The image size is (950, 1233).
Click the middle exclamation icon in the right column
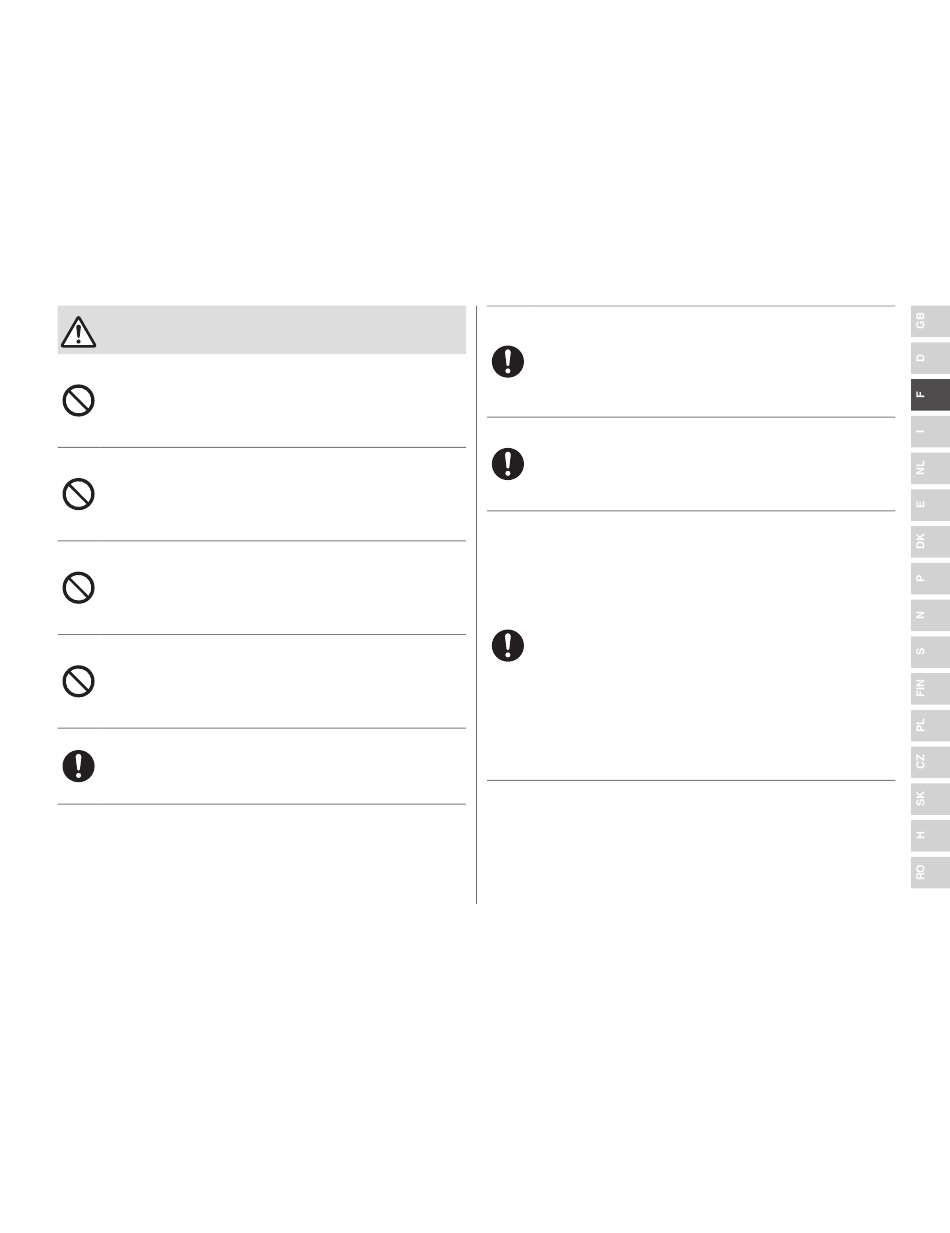508,463
